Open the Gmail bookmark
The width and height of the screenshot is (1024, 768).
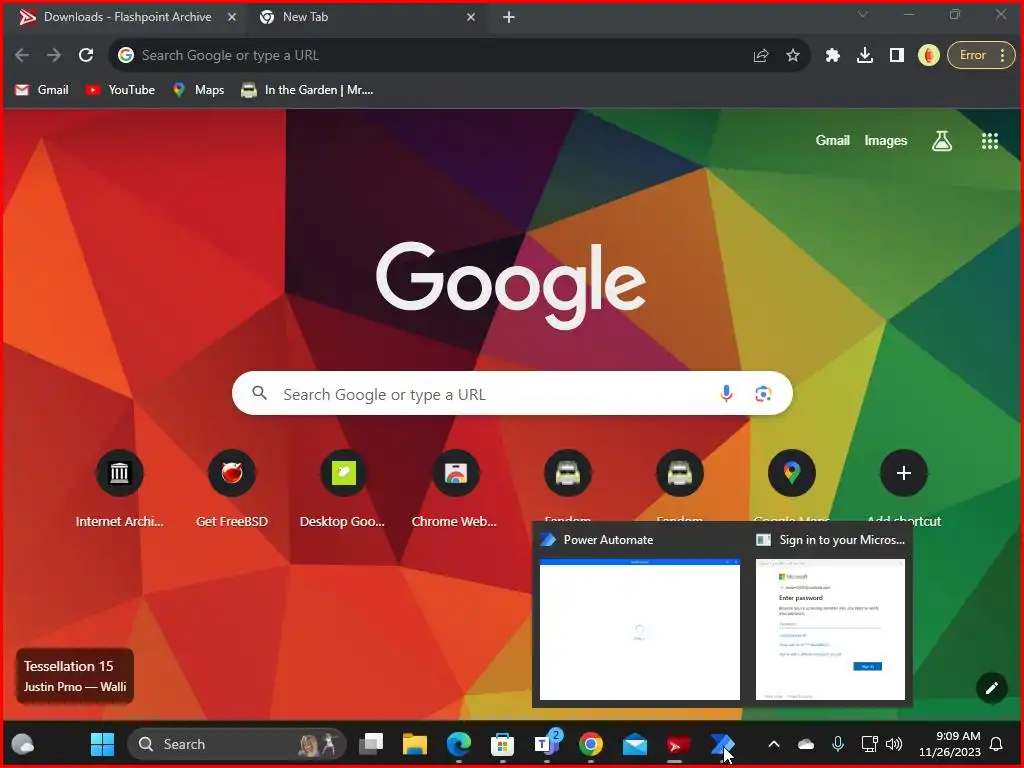click(42, 90)
